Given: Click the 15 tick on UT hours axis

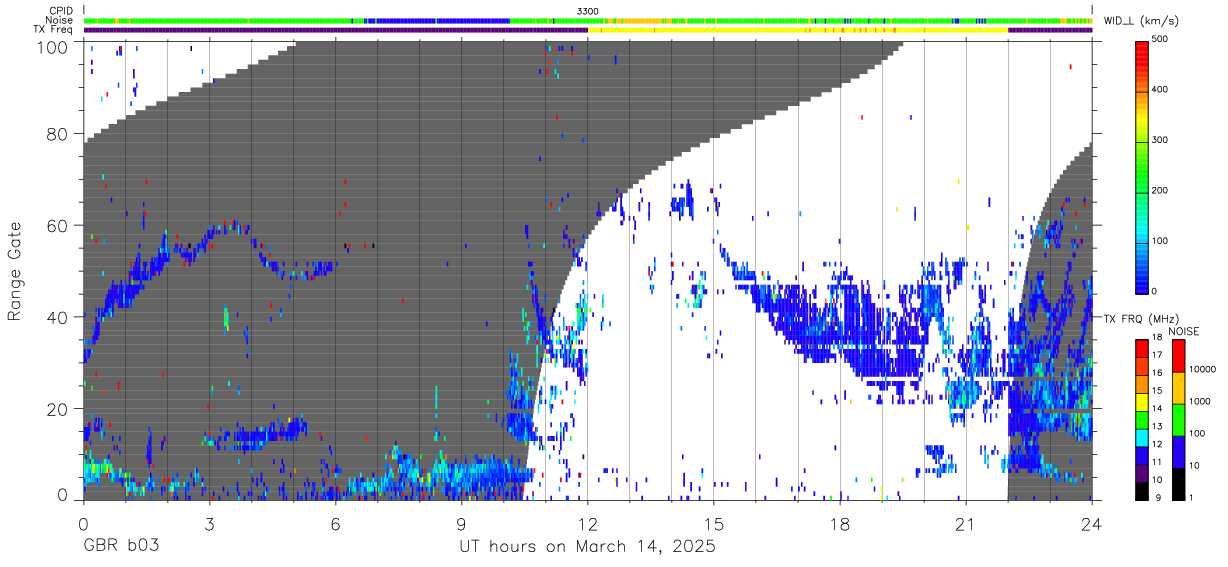Looking at the screenshot, I should tap(714, 524).
